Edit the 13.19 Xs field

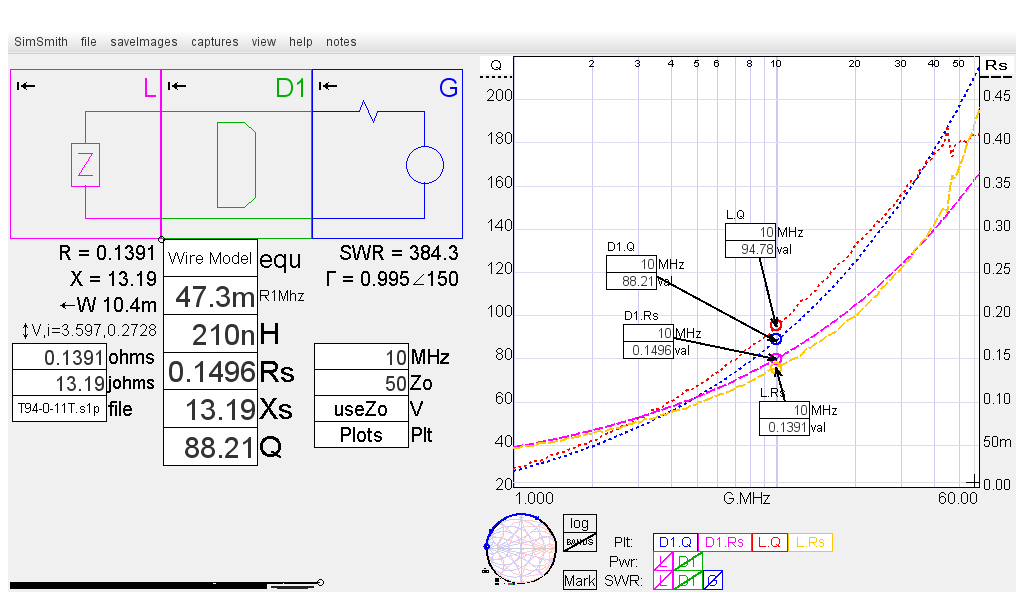tap(210, 409)
